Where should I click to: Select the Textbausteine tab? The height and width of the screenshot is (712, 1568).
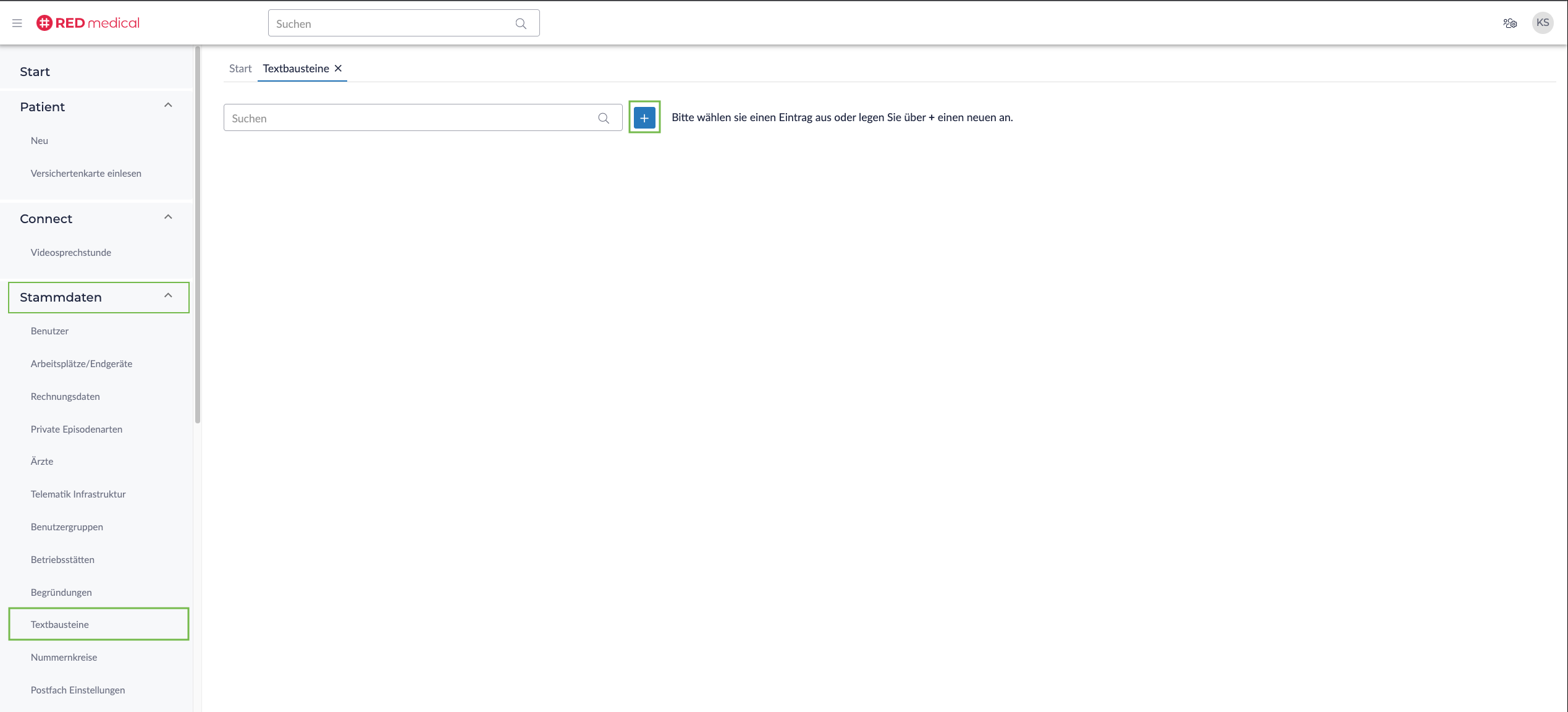pos(295,69)
